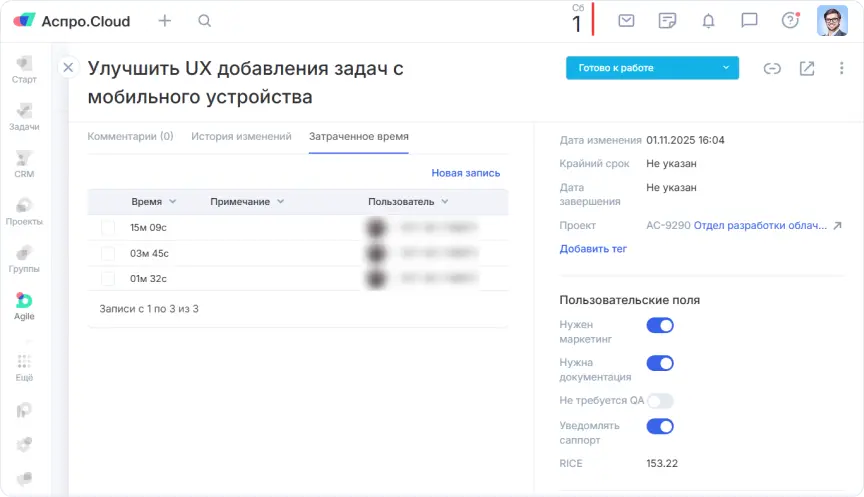Open task in new window icon

(x=807, y=68)
